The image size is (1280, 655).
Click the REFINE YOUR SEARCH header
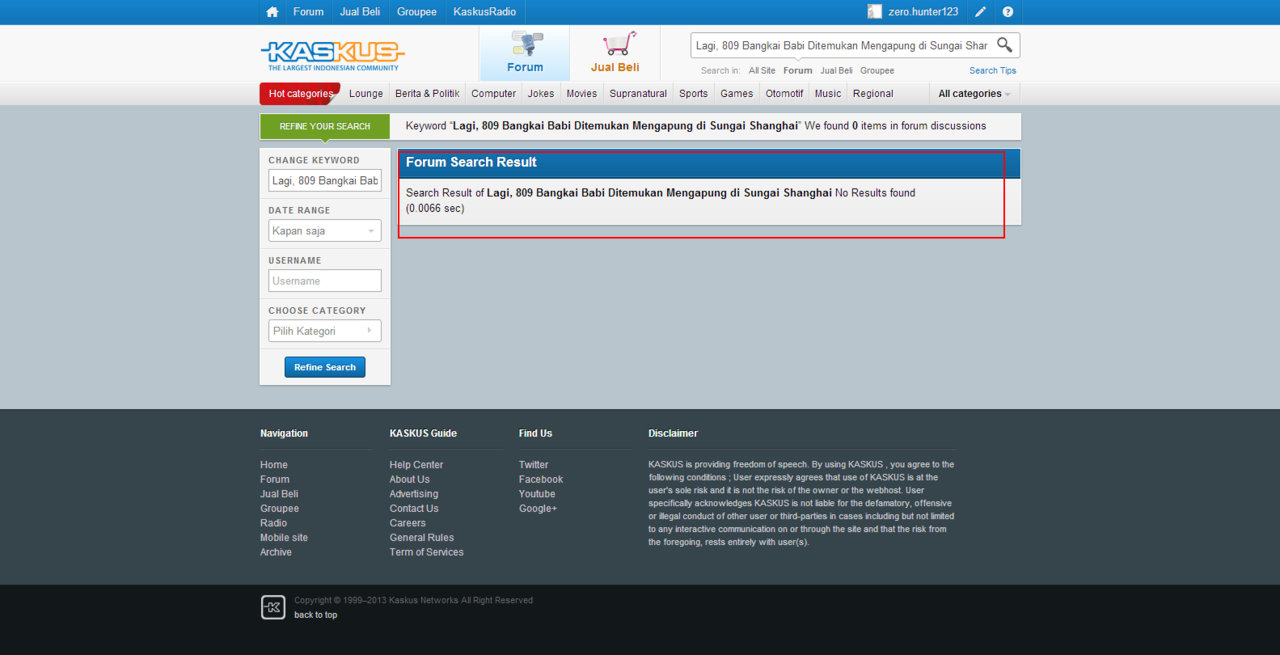325,127
